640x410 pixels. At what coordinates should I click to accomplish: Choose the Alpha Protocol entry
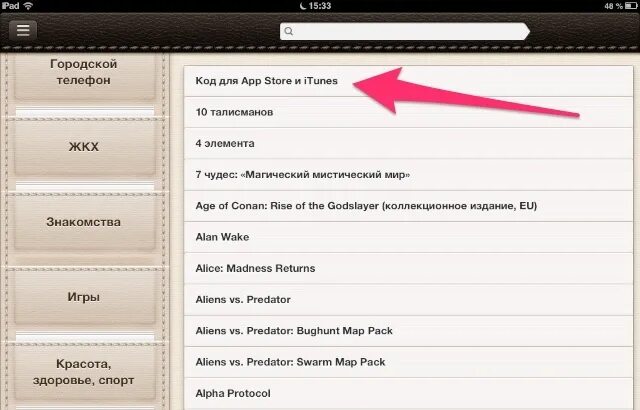[408, 393]
